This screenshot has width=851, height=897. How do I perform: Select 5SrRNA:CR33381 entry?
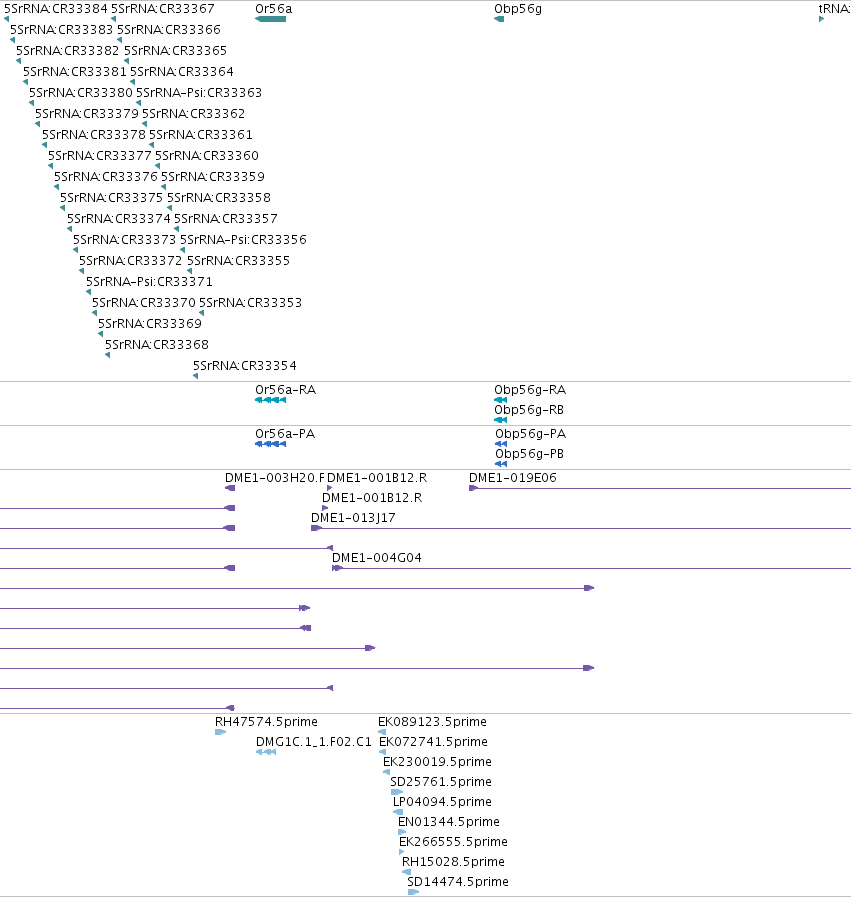click(74, 72)
